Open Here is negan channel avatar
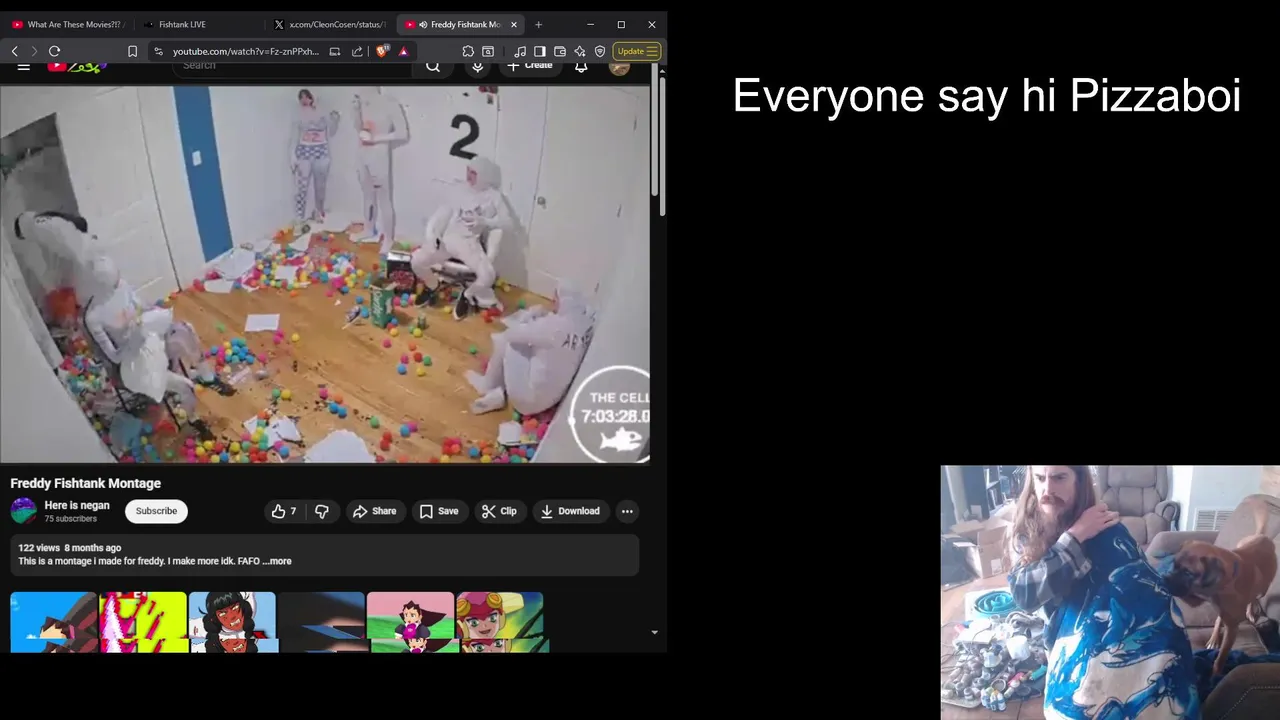 pyautogui.click(x=23, y=511)
